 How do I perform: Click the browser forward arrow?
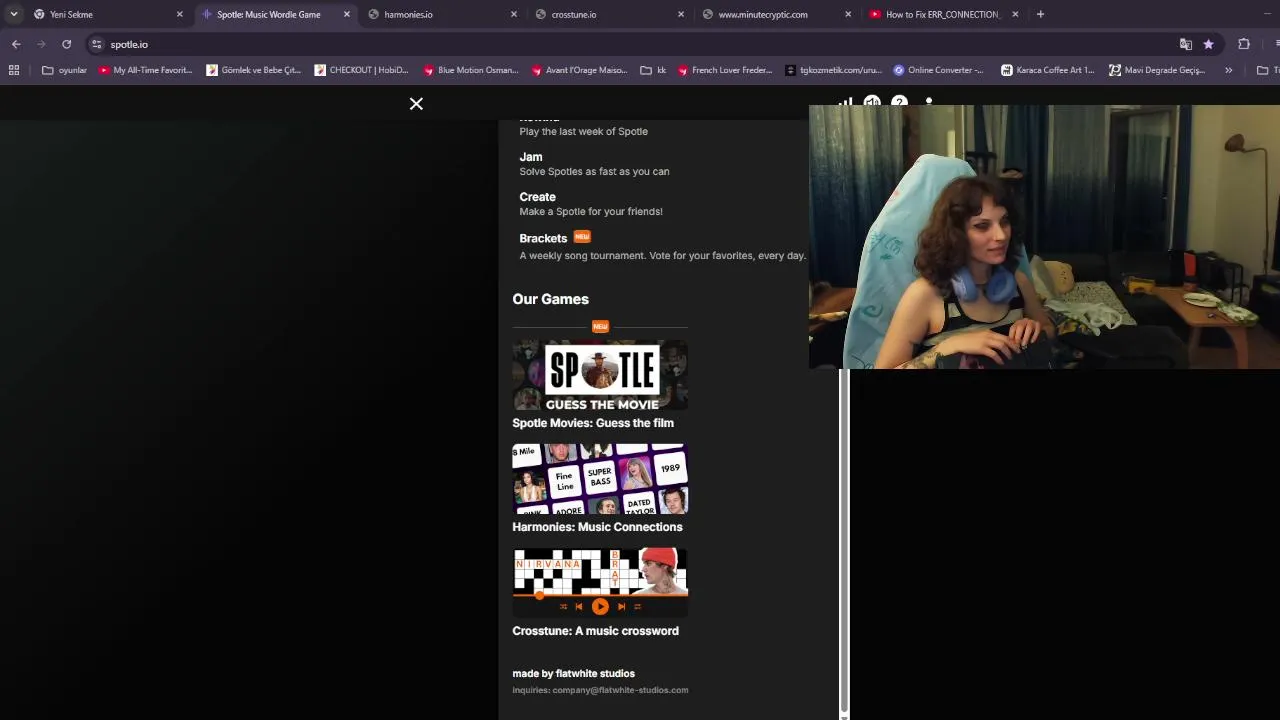click(x=41, y=44)
